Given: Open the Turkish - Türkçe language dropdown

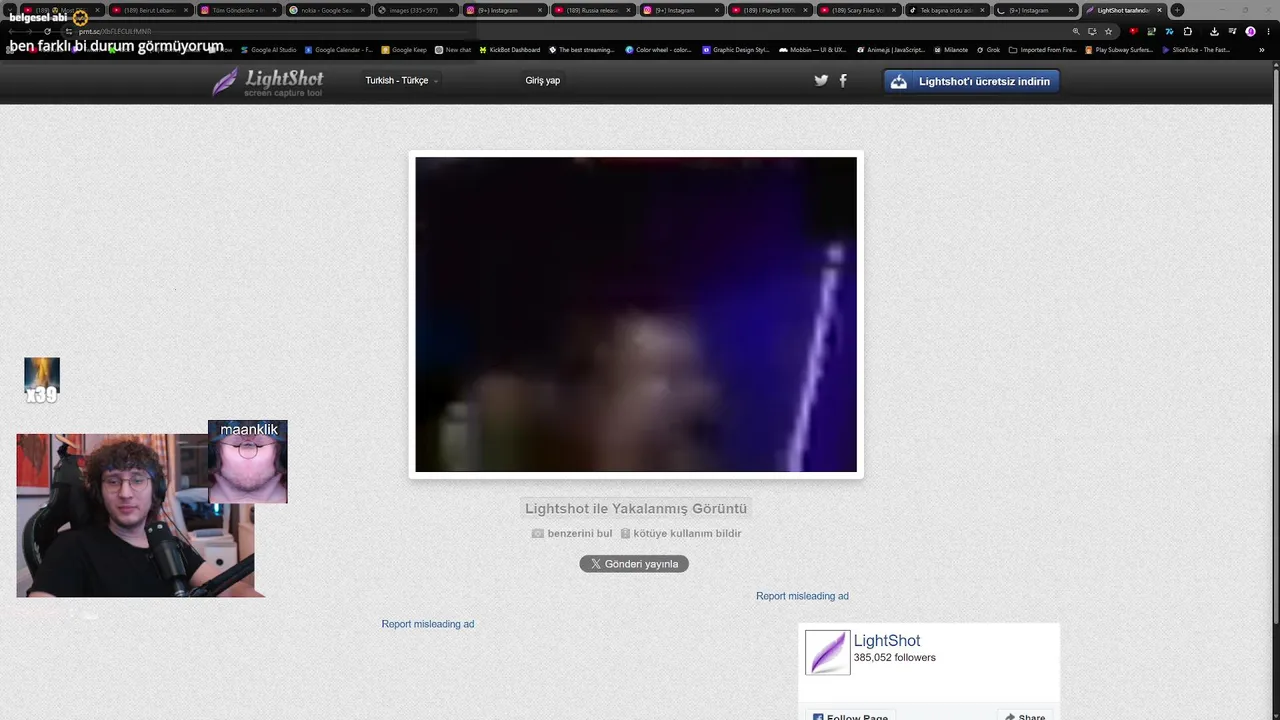Looking at the screenshot, I should [401, 81].
